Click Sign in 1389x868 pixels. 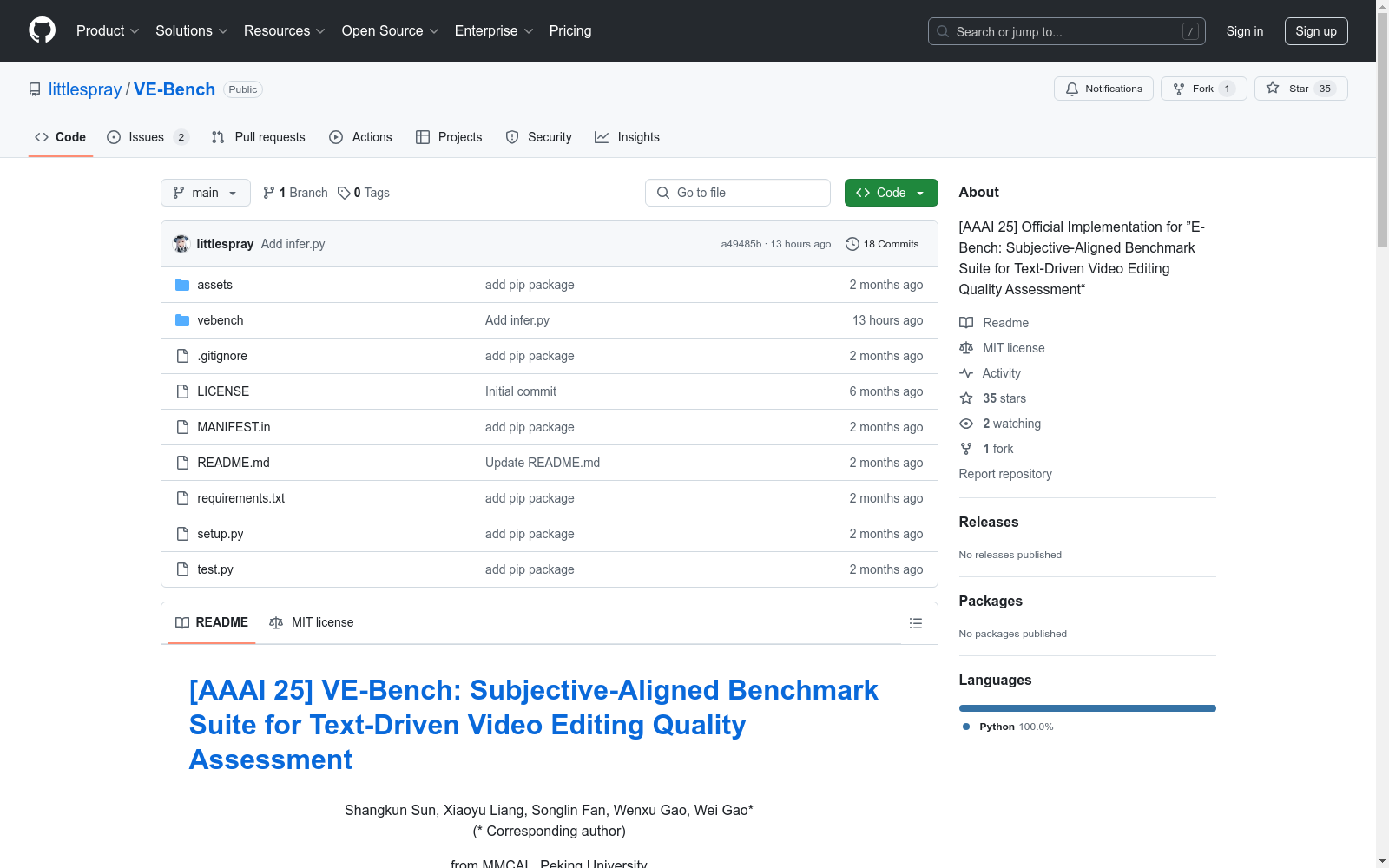tap(1245, 31)
